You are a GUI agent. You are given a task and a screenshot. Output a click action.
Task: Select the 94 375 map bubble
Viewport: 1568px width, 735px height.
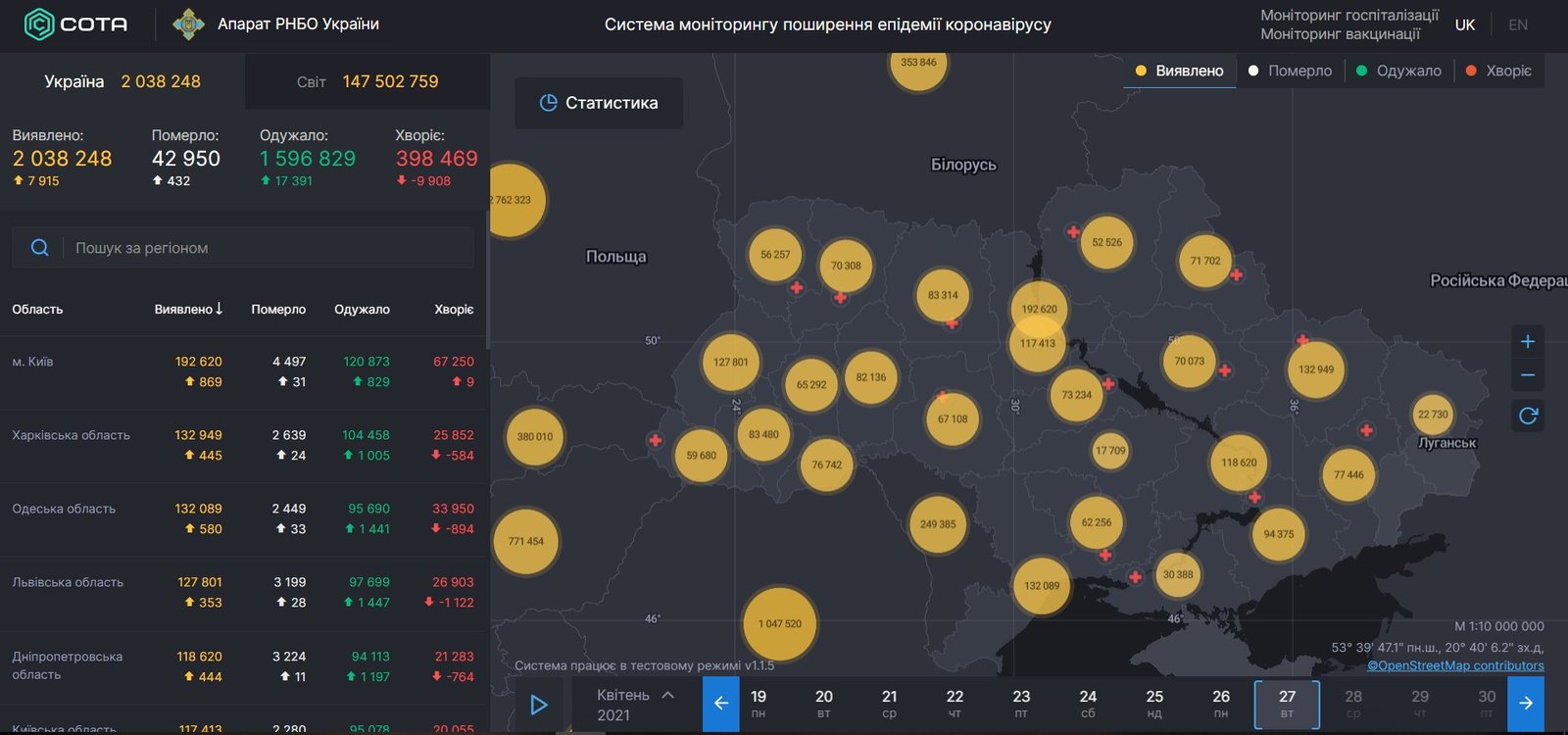tap(1278, 534)
